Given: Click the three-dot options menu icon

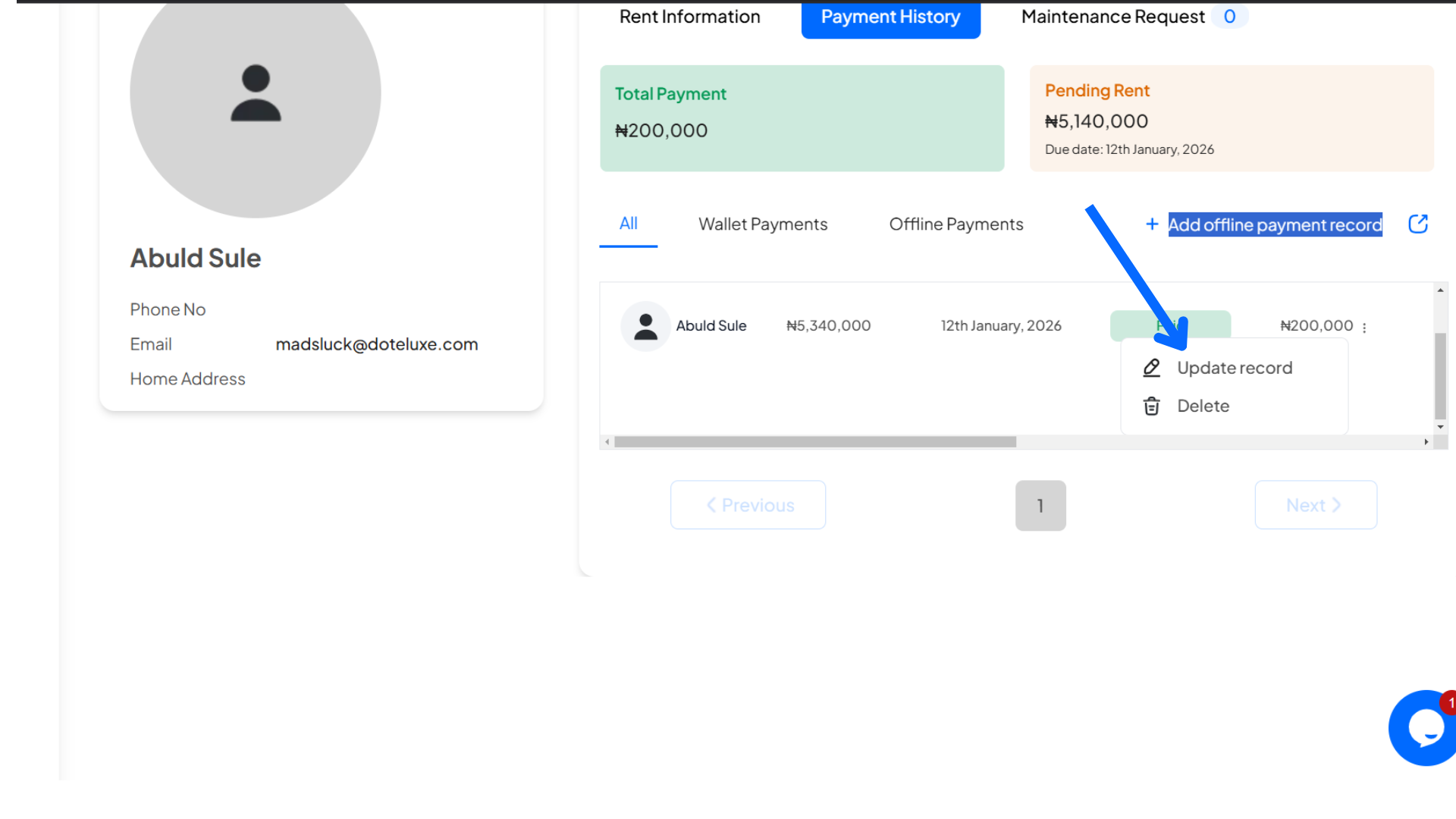Looking at the screenshot, I should (x=1365, y=327).
